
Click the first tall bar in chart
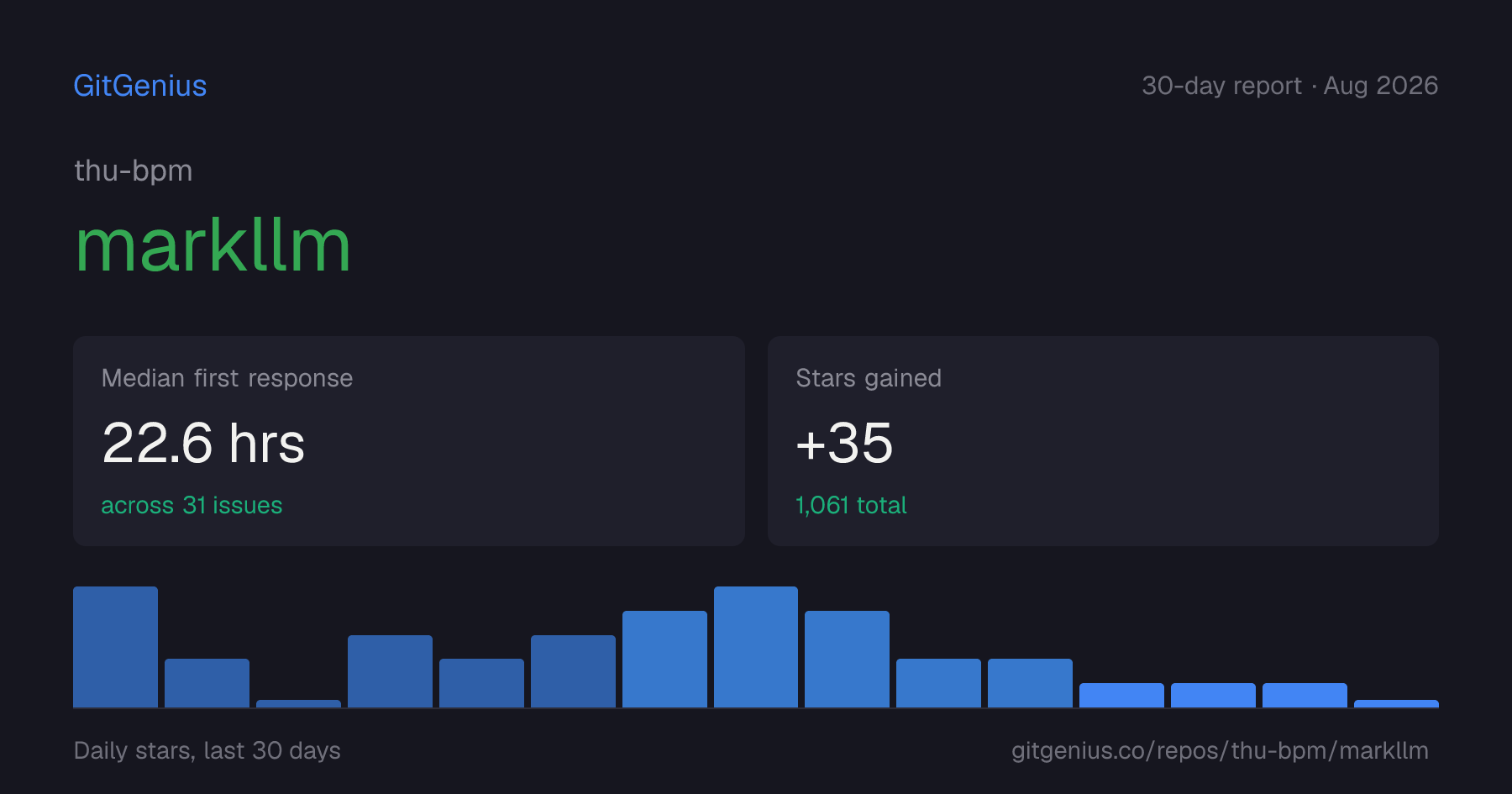pos(115,647)
